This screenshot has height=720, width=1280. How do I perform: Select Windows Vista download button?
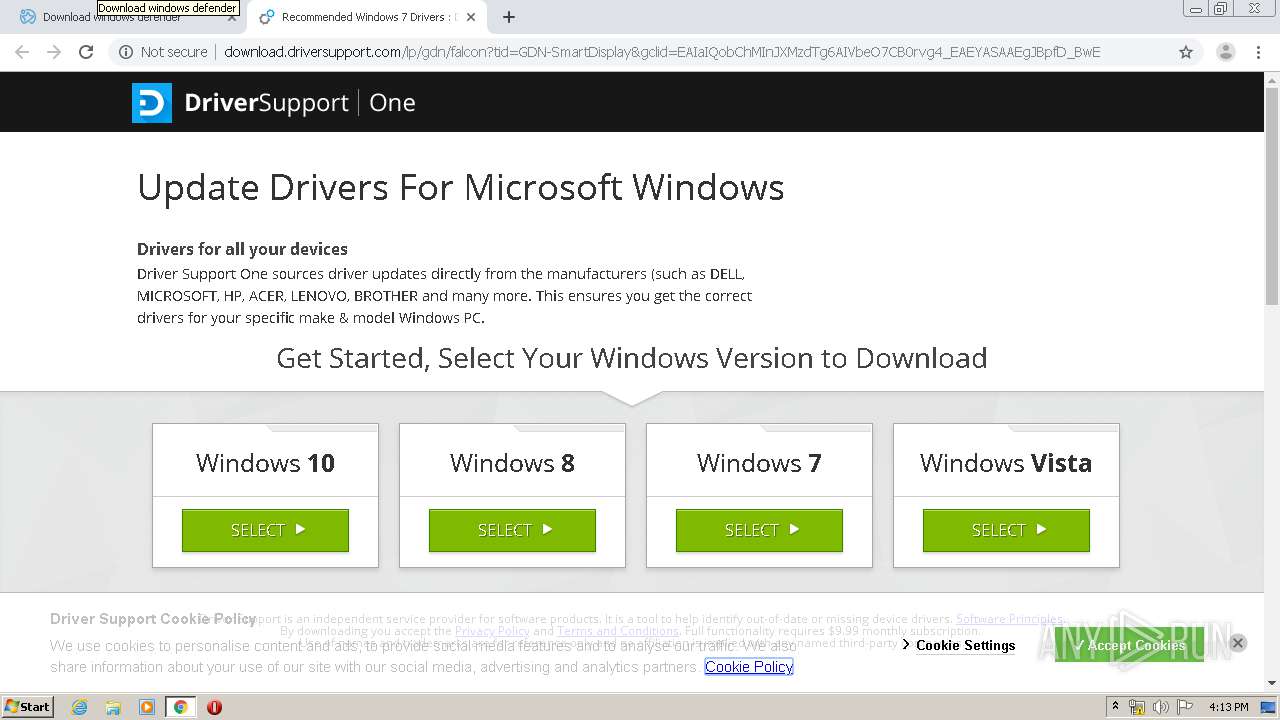click(1006, 530)
